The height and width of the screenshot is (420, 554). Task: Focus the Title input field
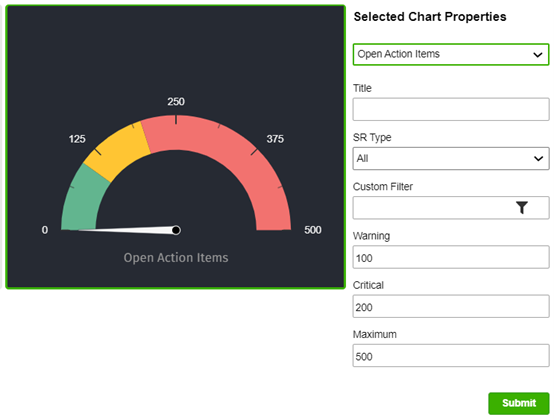[x=451, y=110]
